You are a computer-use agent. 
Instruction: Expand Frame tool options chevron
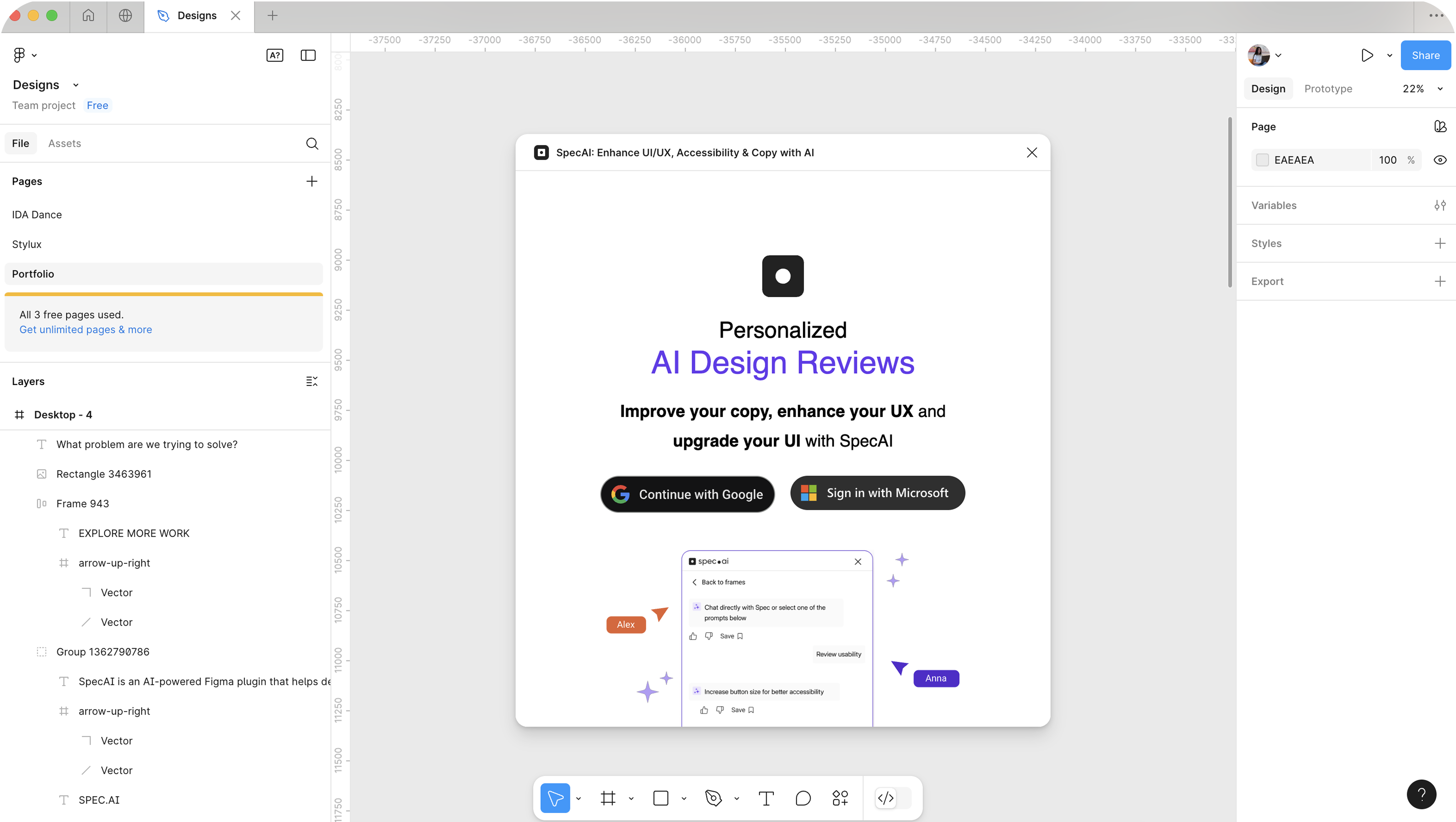pyautogui.click(x=631, y=798)
